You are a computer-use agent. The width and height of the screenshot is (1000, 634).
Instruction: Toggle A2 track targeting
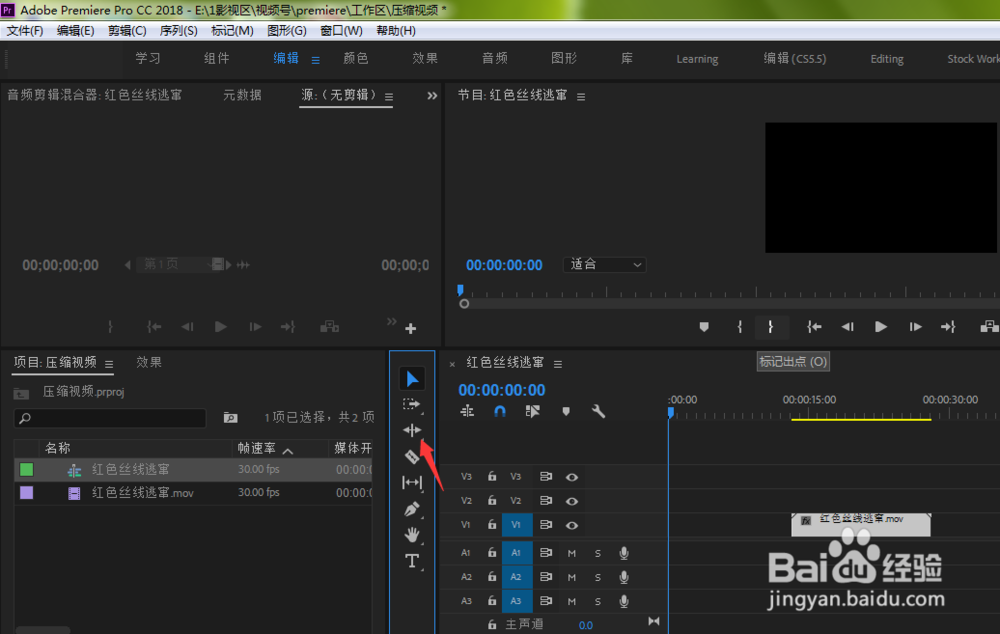tap(516, 577)
